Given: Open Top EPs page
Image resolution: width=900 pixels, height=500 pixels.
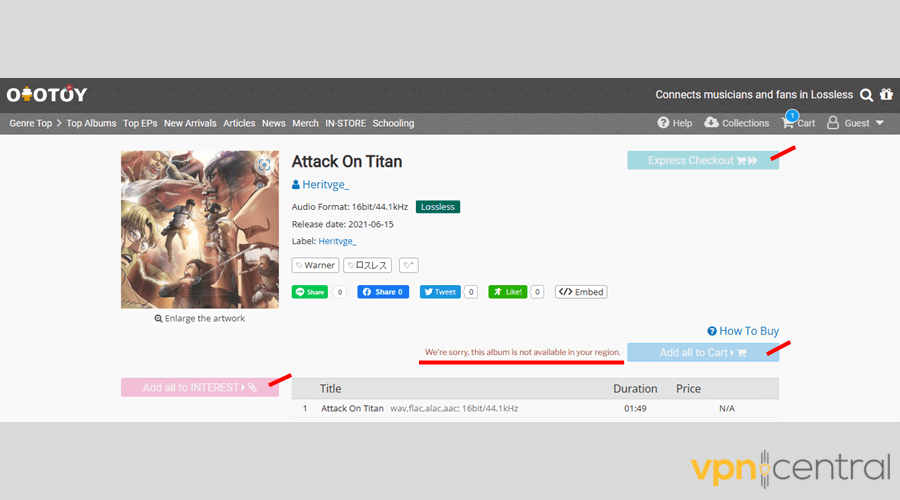Looking at the screenshot, I should (140, 123).
